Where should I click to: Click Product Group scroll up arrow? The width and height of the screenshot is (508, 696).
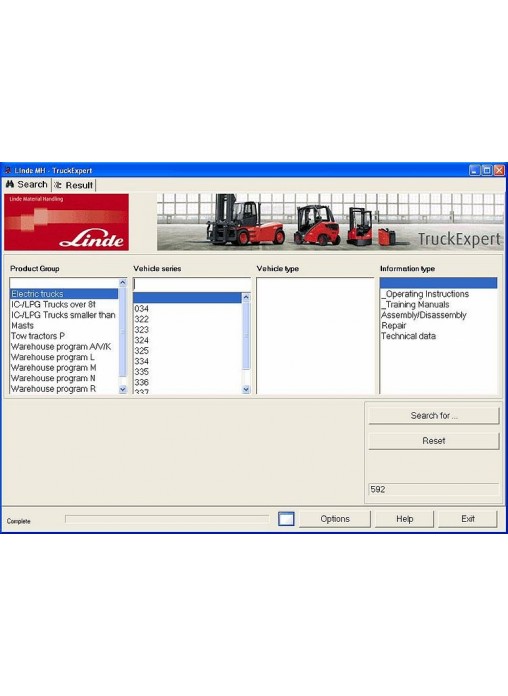(x=123, y=283)
